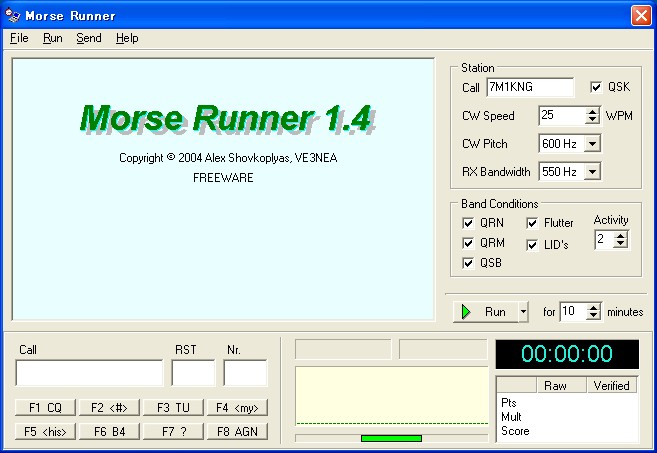Screen dimensions: 657x453
Task: Click the FREEWARE text
Action: pos(223,178)
